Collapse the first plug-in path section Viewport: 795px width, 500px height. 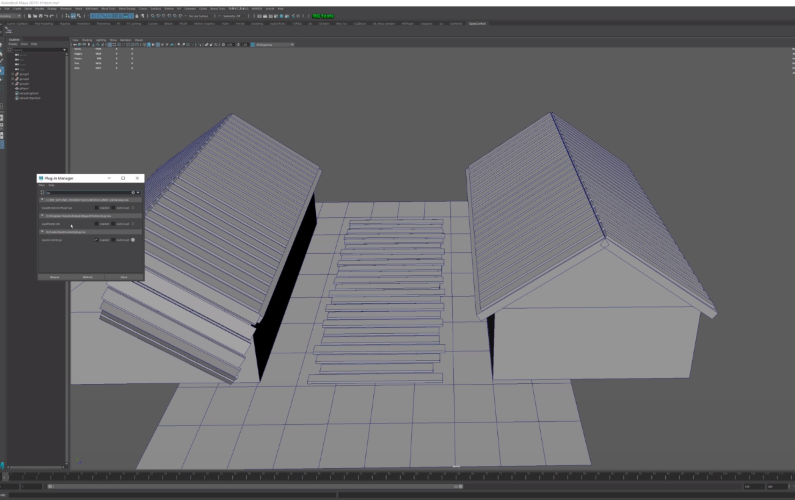click(x=42, y=200)
